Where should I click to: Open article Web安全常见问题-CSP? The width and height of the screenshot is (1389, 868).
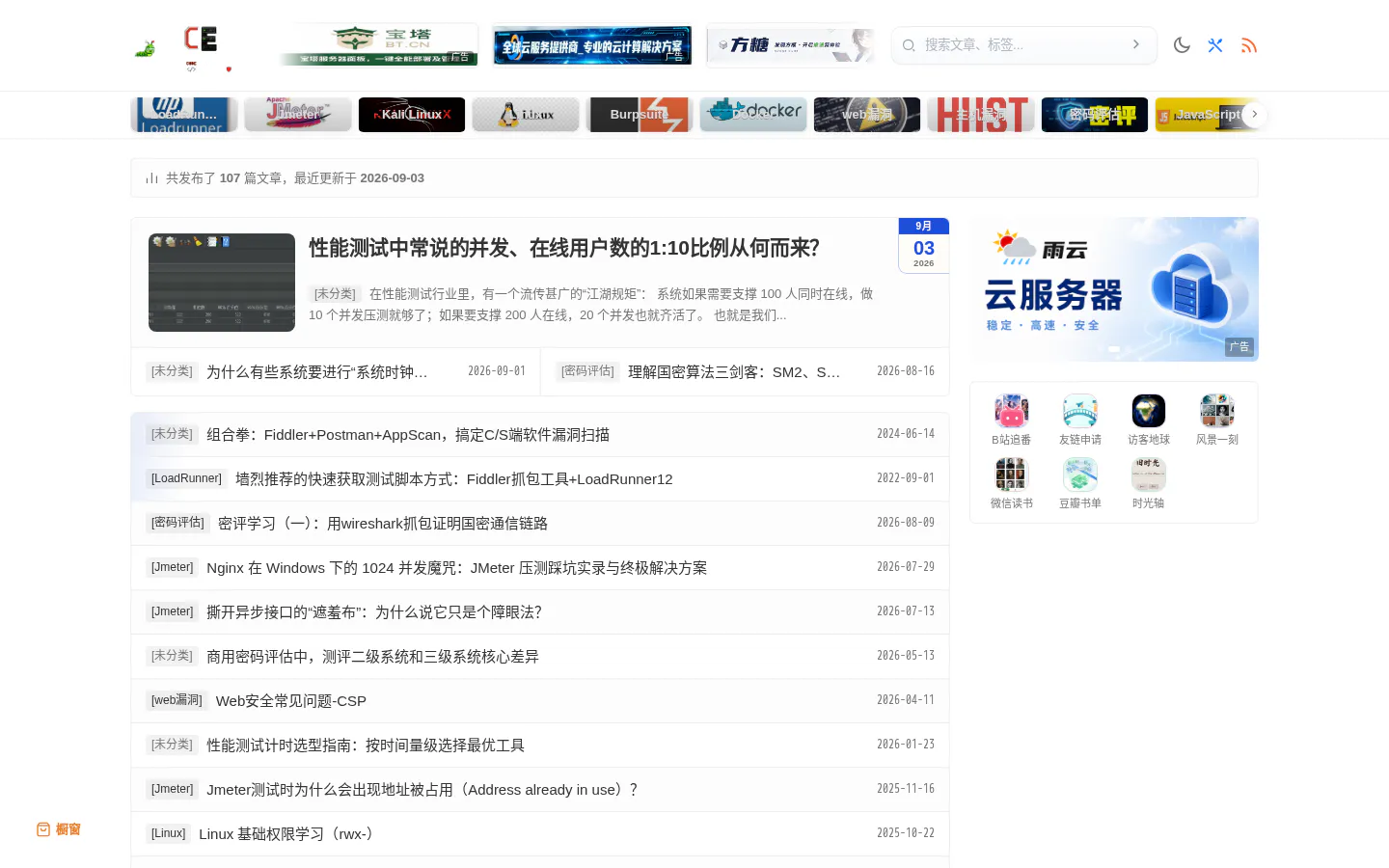291,701
